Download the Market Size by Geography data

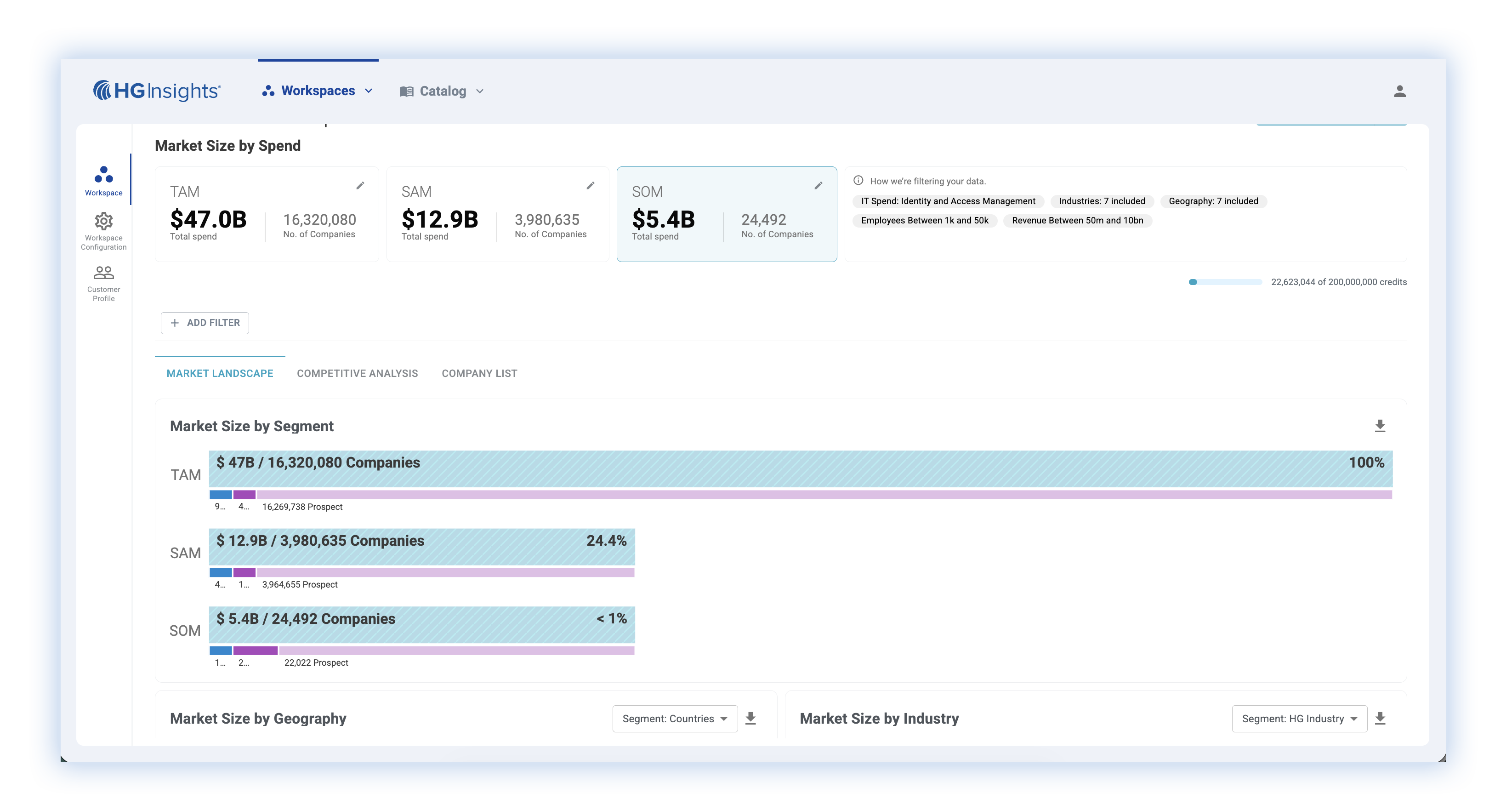click(750, 718)
